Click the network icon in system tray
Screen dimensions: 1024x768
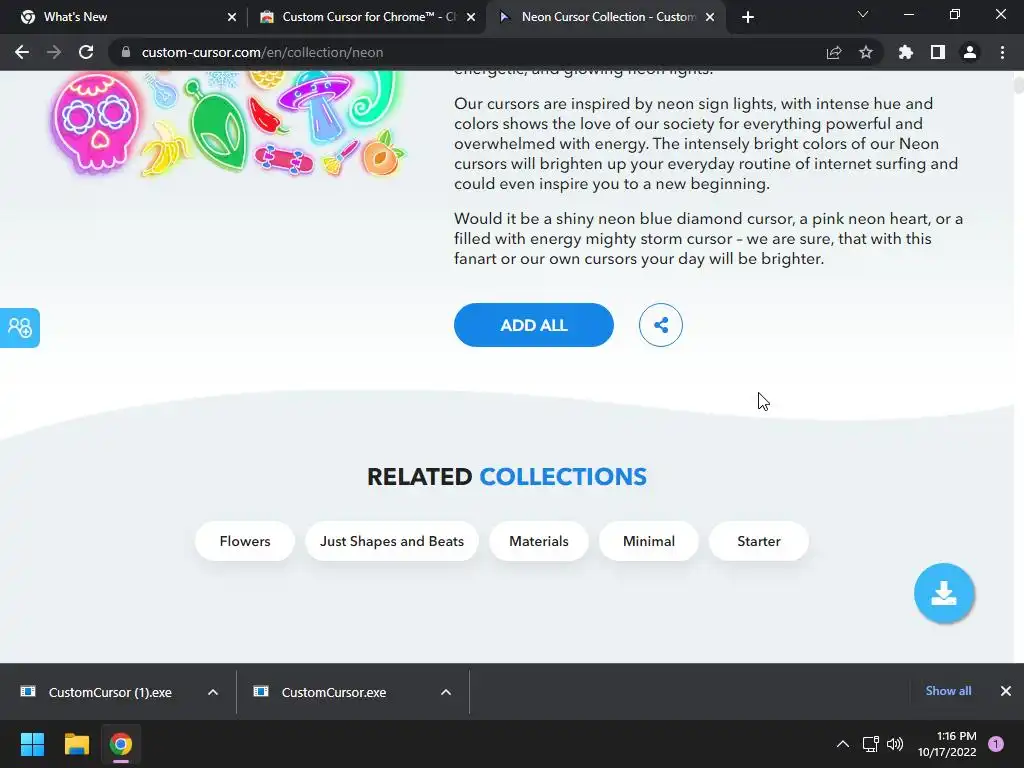click(871, 744)
